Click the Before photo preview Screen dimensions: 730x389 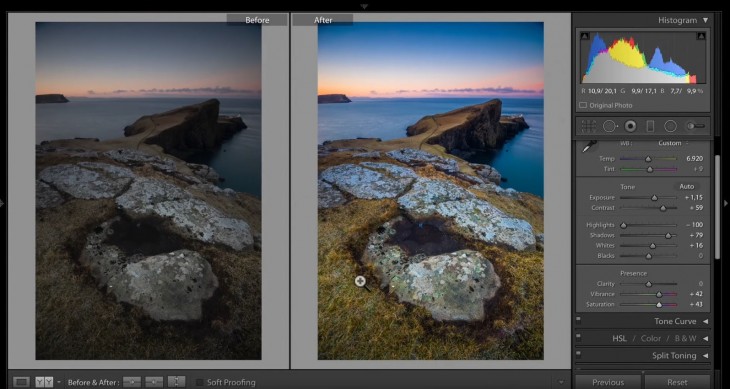pos(148,191)
